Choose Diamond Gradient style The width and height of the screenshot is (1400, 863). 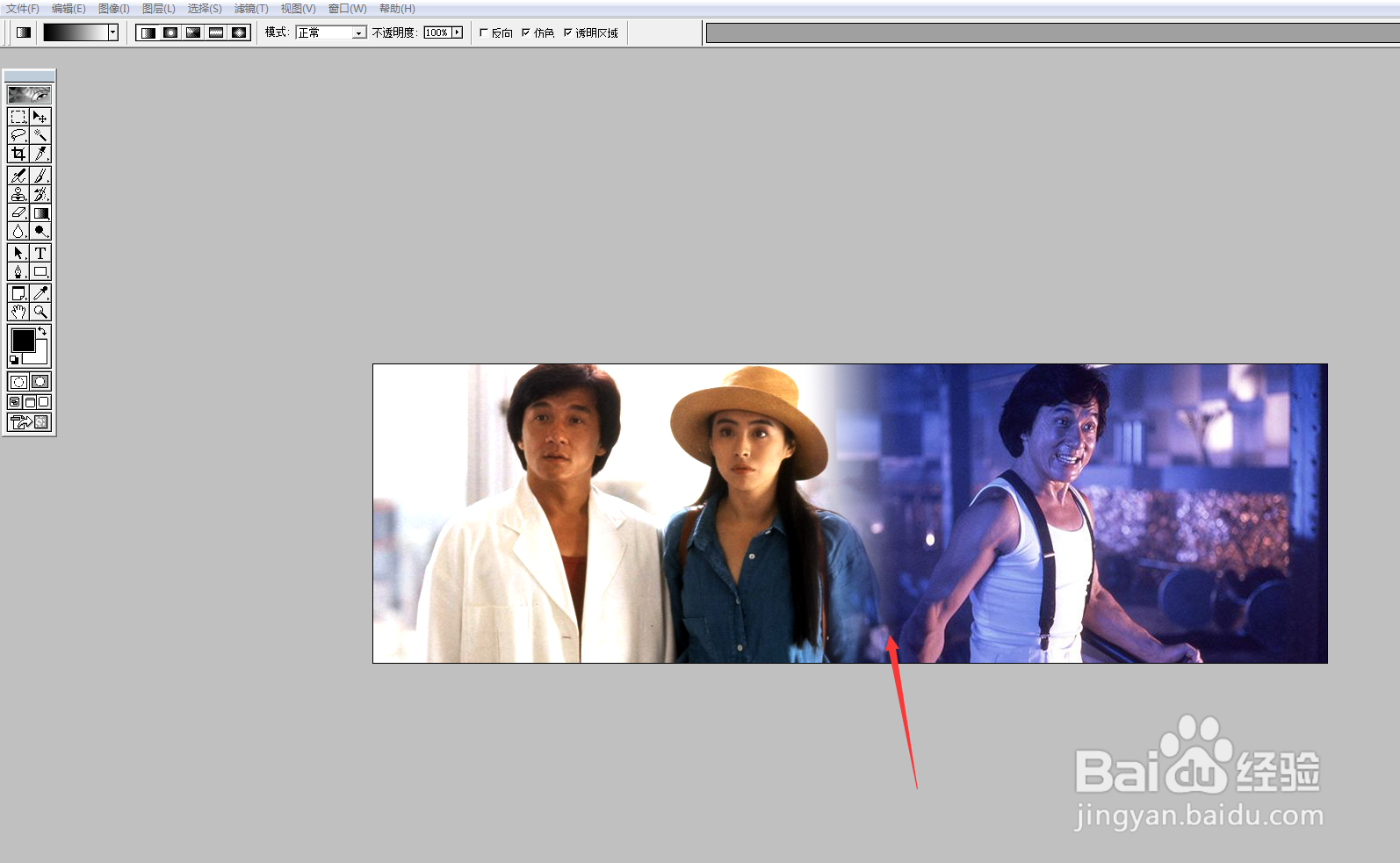point(239,32)
